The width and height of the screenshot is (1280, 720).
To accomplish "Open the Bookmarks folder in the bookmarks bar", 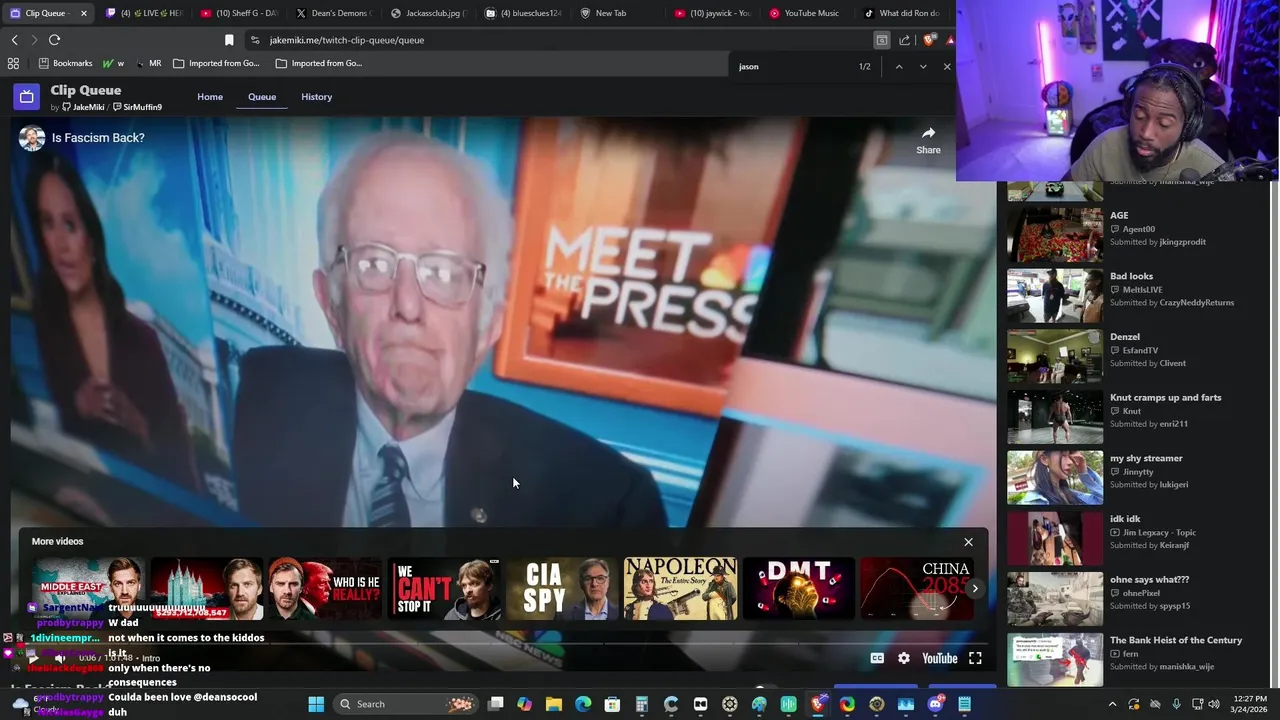I will click(65, 63).
